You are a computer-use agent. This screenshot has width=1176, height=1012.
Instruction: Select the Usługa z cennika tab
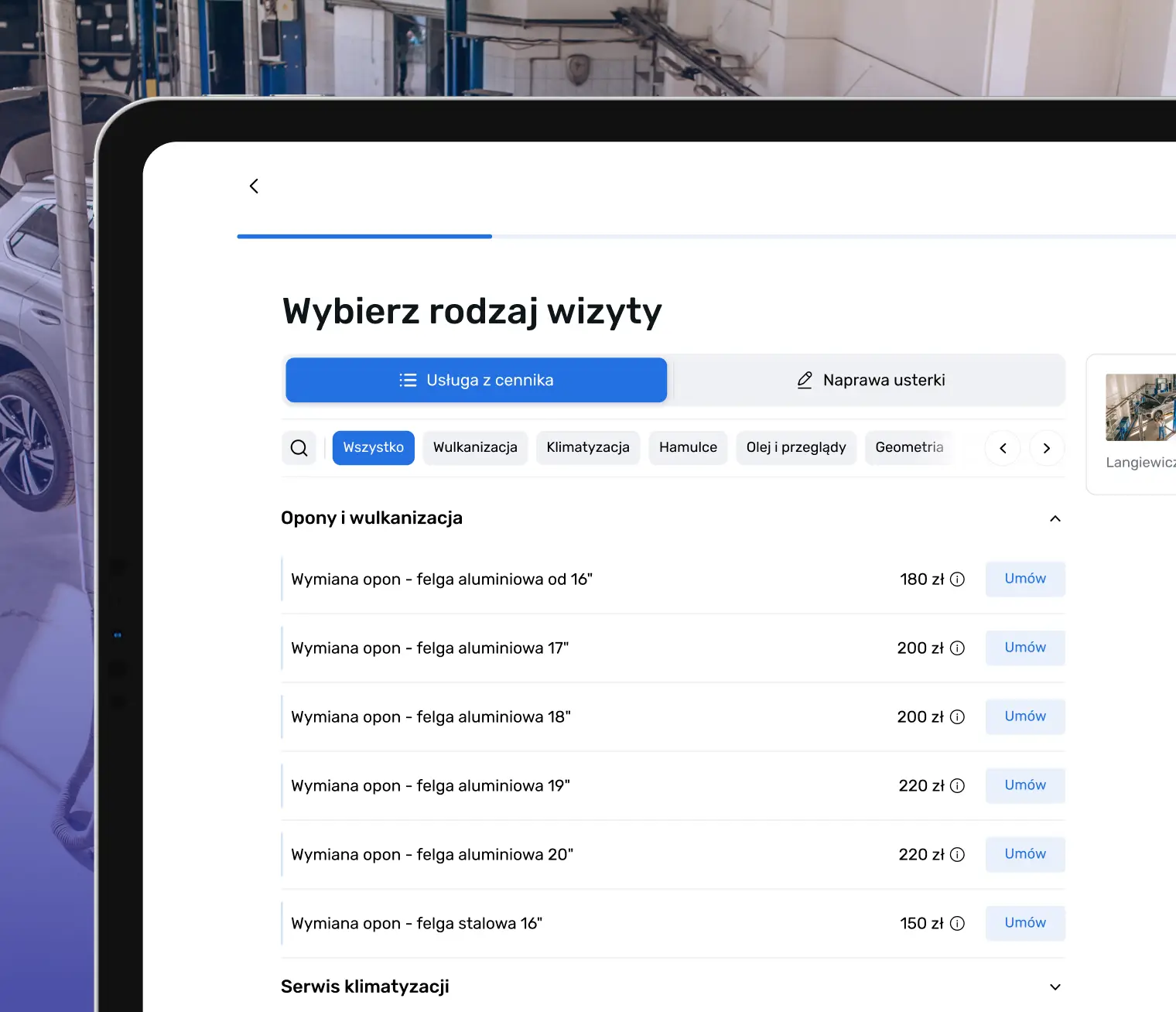(476, 380)
